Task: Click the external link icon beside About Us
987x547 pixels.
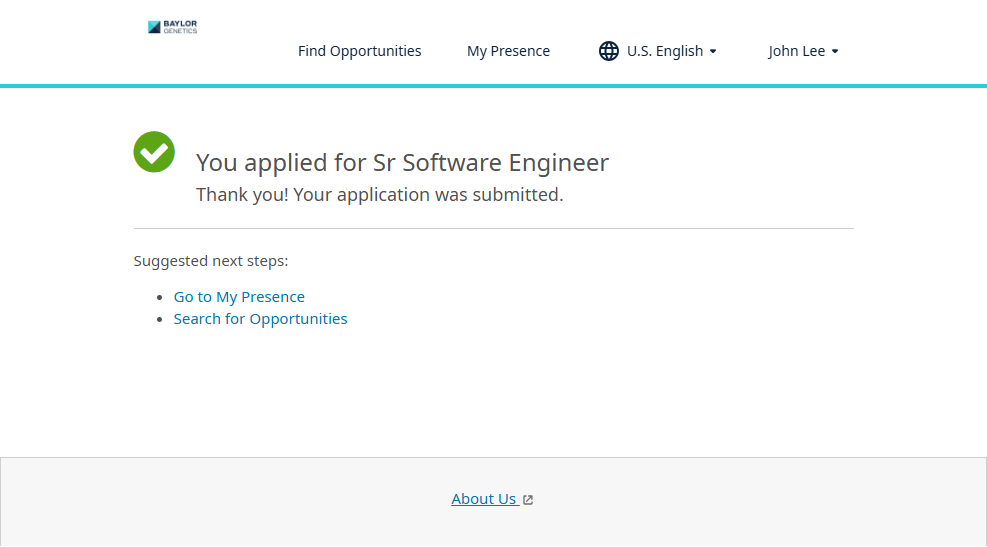Action: (528, 500)
